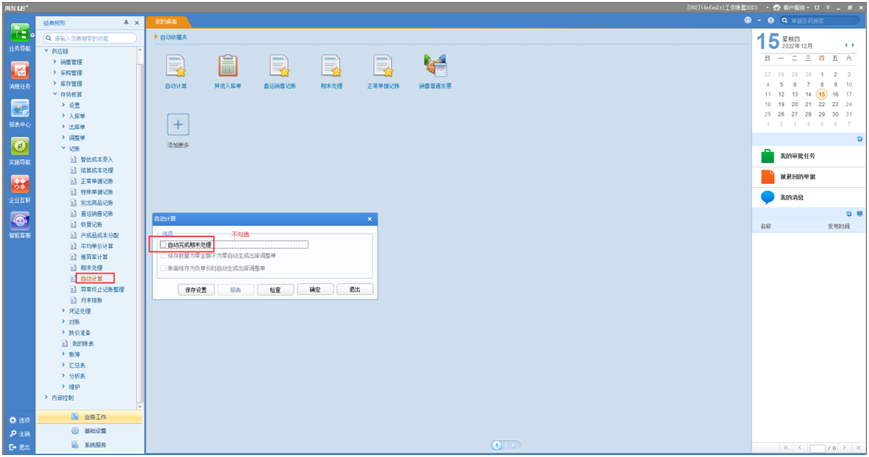The height and width of the screenshot is (457, 869).
Task: Expand the 销售管理 tree node
Action: 55,62
